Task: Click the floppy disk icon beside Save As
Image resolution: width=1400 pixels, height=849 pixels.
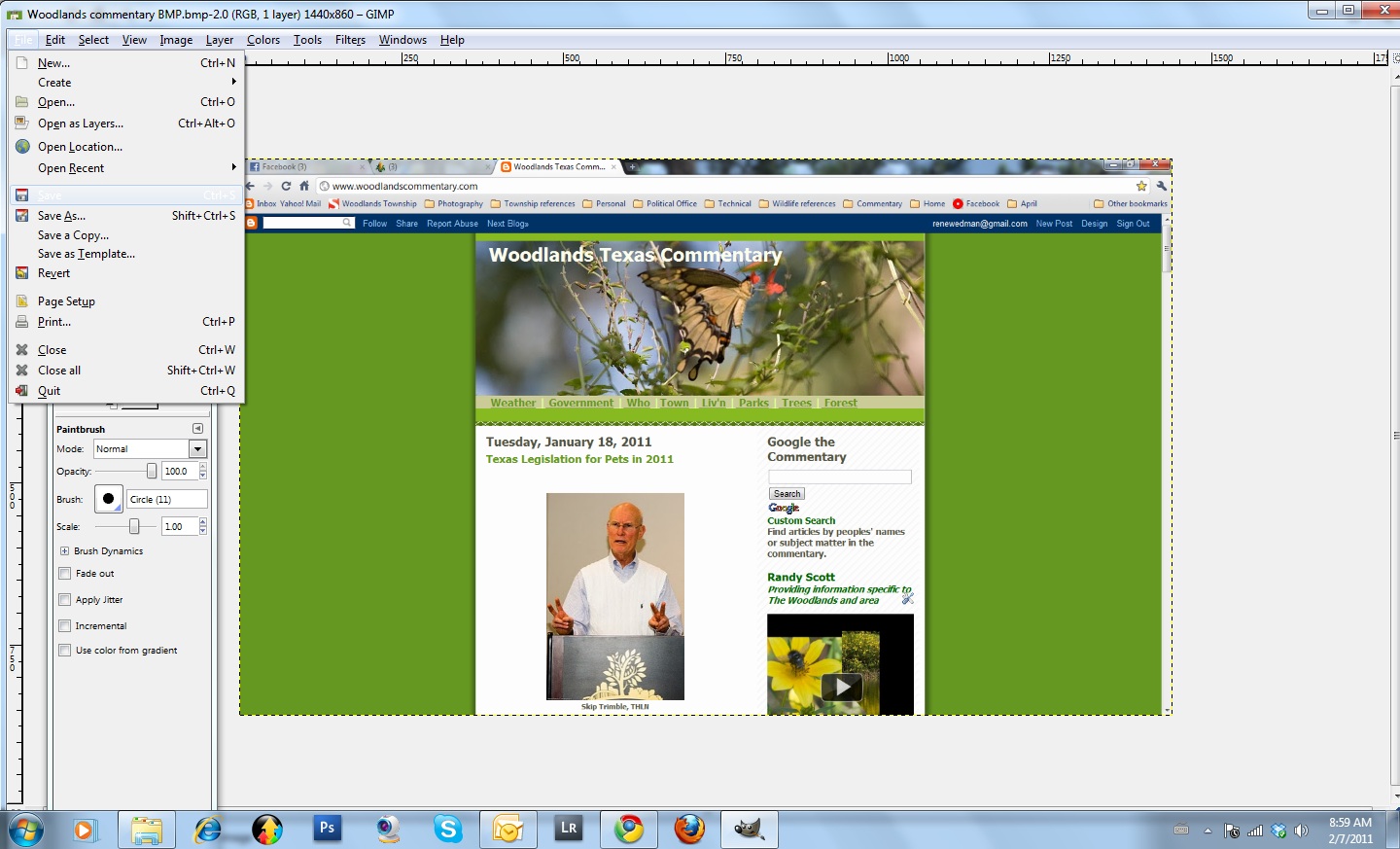Action: coord(21,216)
